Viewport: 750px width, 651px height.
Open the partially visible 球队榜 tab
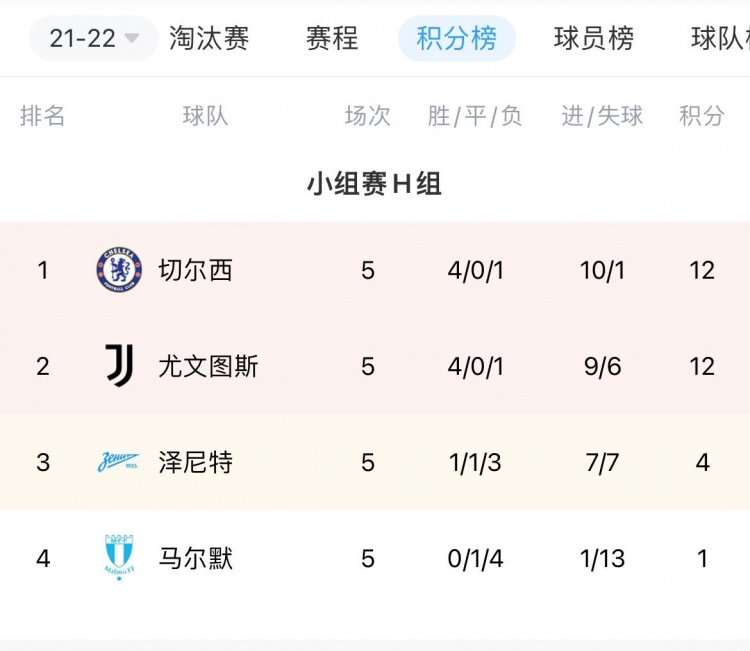click(x=720, y=38)
